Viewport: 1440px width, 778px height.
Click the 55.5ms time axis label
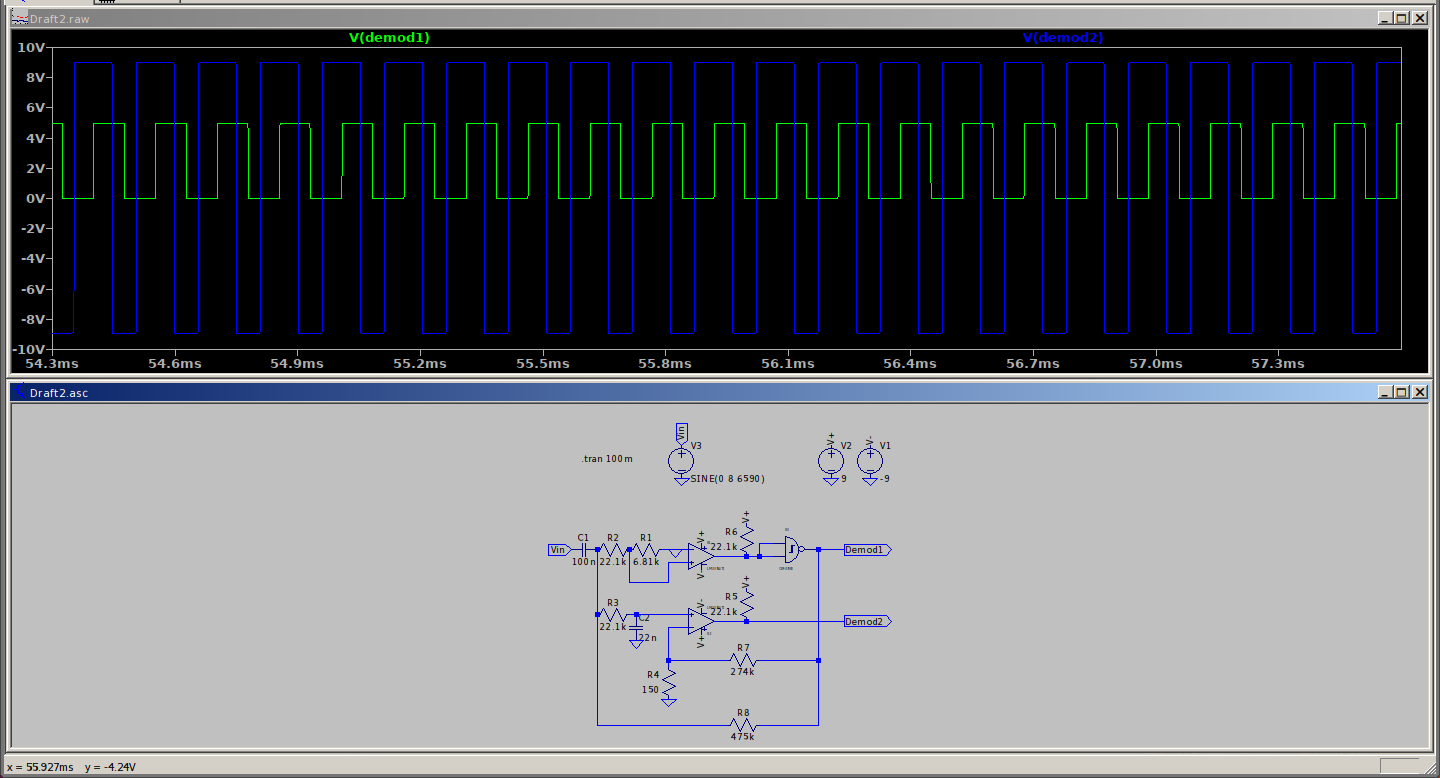543,364
